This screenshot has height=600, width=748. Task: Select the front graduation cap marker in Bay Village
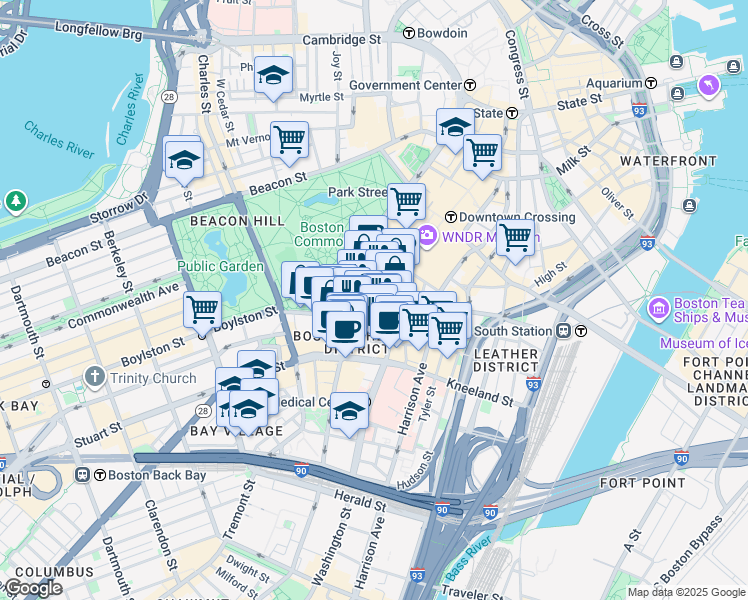[249, 410]
